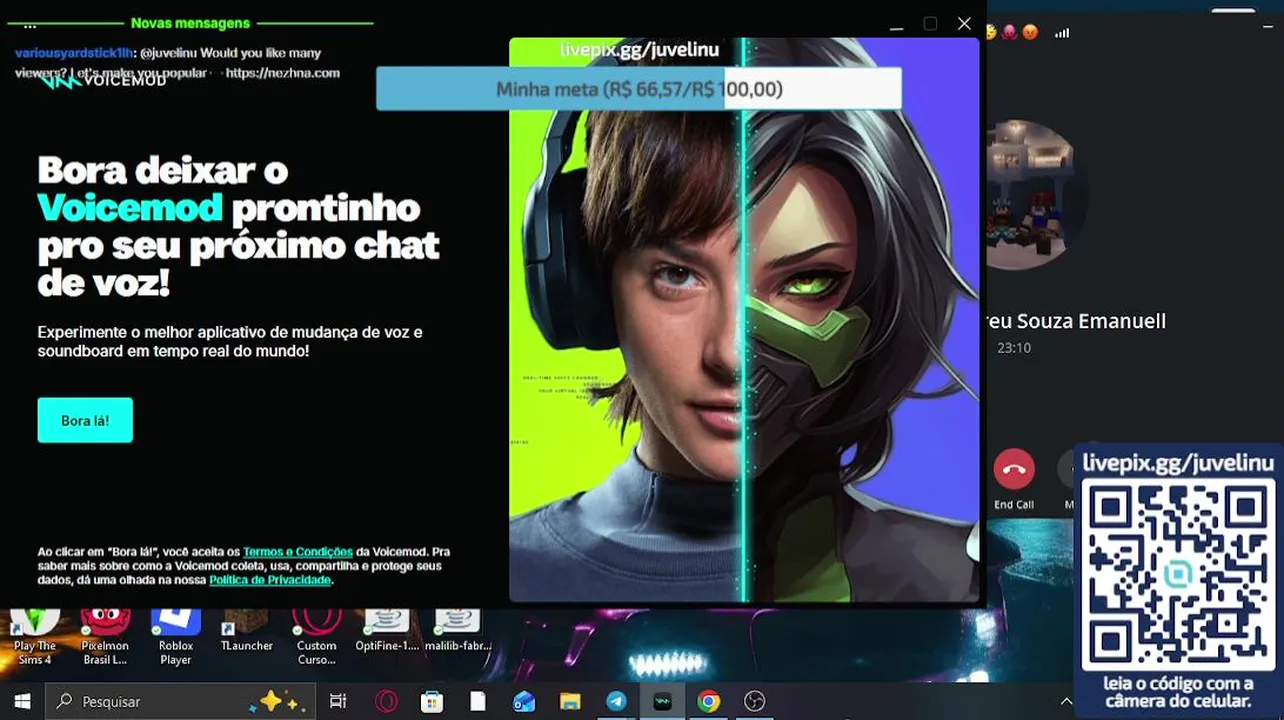
Task: Open Play The Sims 4 desktop shortcut
Action: click(35, 636)
